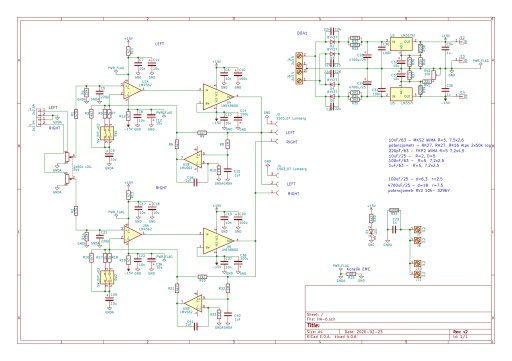Select the purple LEFT channel label

tap(160, 44)
